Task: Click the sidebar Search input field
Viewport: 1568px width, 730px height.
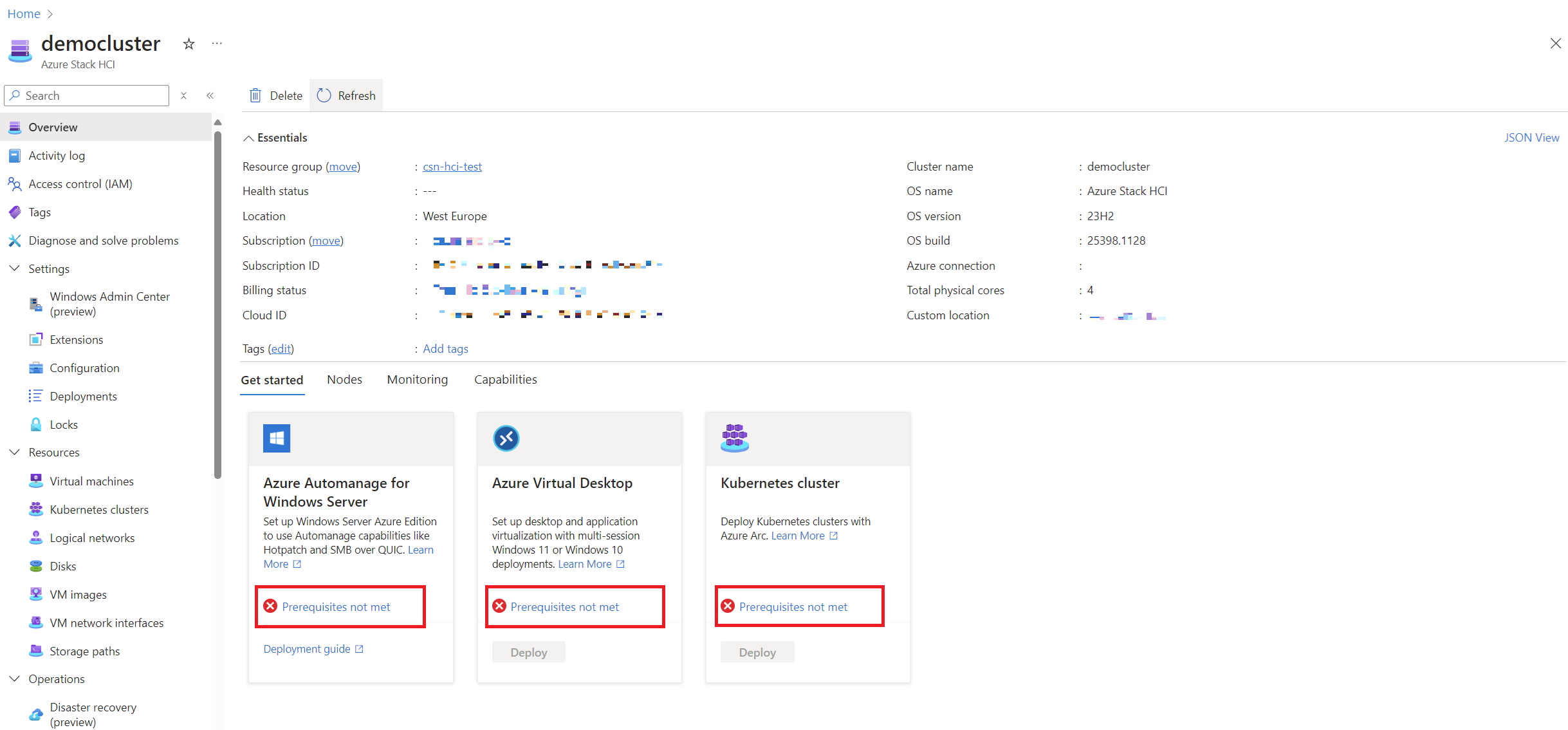Action: pos(87,95)
